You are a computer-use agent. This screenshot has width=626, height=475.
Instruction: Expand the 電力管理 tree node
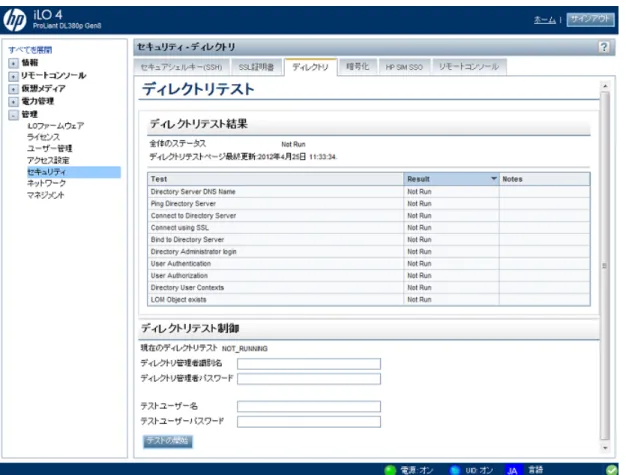click(13, 102)
